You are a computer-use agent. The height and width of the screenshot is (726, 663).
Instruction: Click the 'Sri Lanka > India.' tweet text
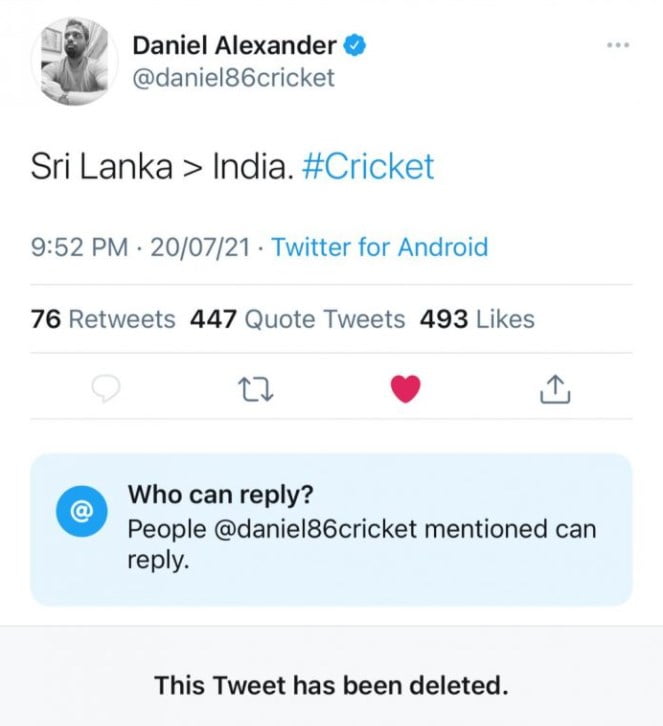click(x=161, y=166)
